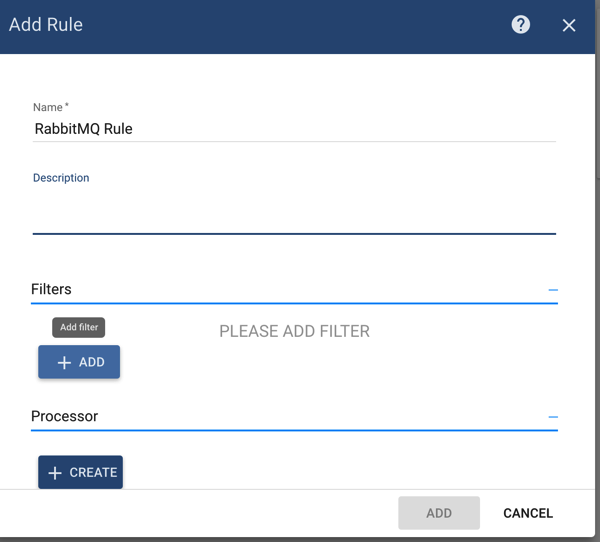This screenshot has width=600, height=542.
Task: Click the Name field containing RabbitMQ Rule
Action: 293,129
